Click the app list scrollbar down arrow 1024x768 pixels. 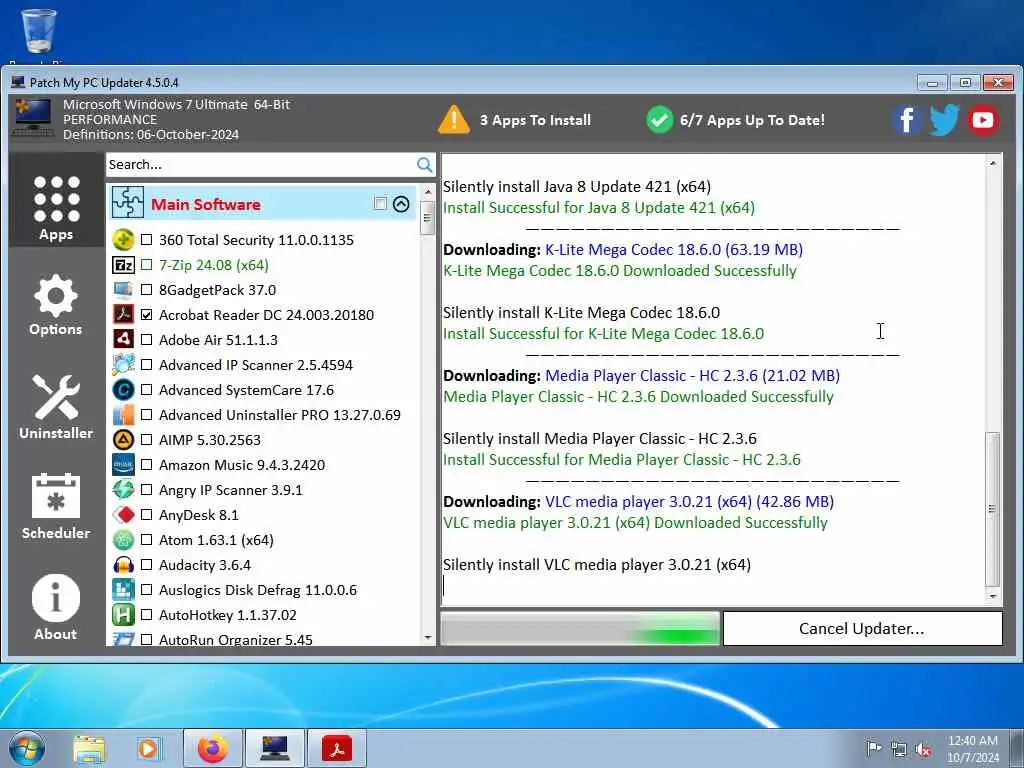pos(428,637)
